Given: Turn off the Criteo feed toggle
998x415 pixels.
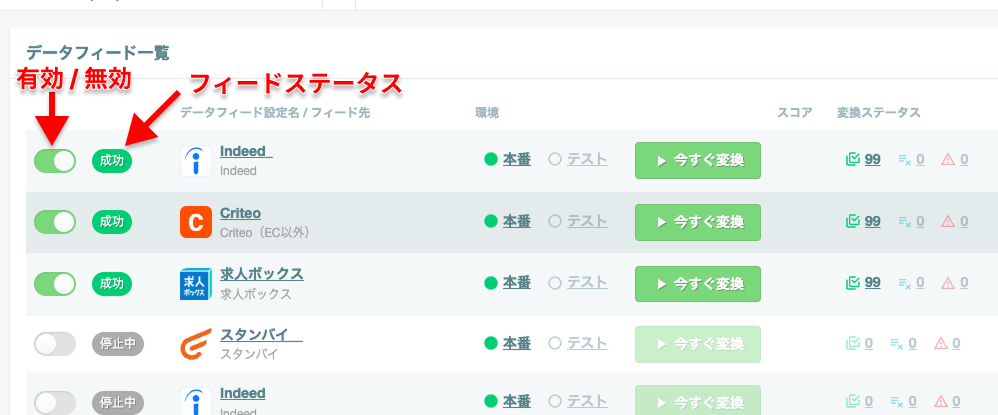Looking at the screenshot, I should pyautogui.click(x=55, y=222).
